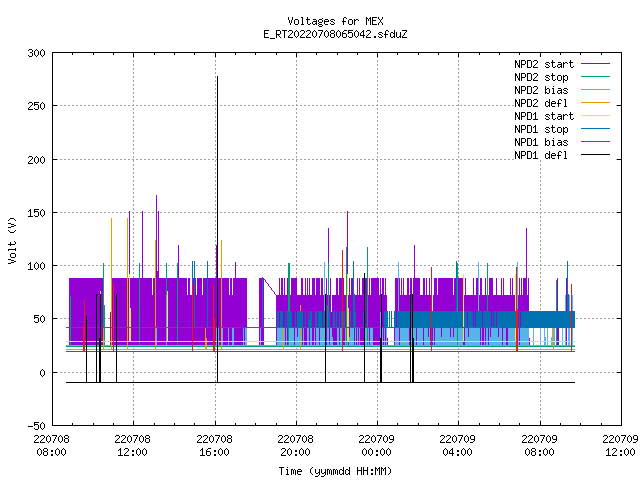Click the 50 y-axis tick label
The image size is (640, 480).
[39, 319]
